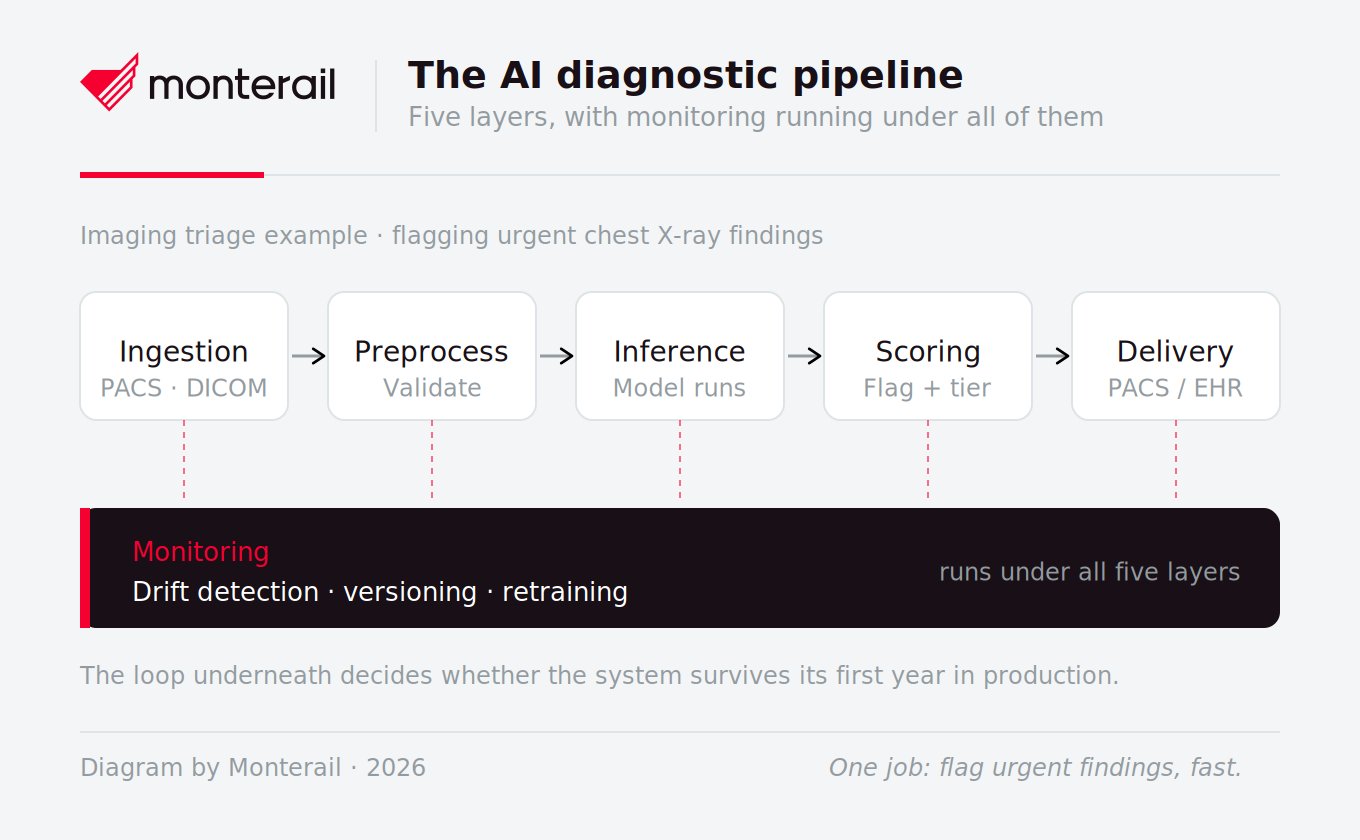Select the Scoring Flag + tier box
Screen dimensions: 1360x840
coord(928,356)
